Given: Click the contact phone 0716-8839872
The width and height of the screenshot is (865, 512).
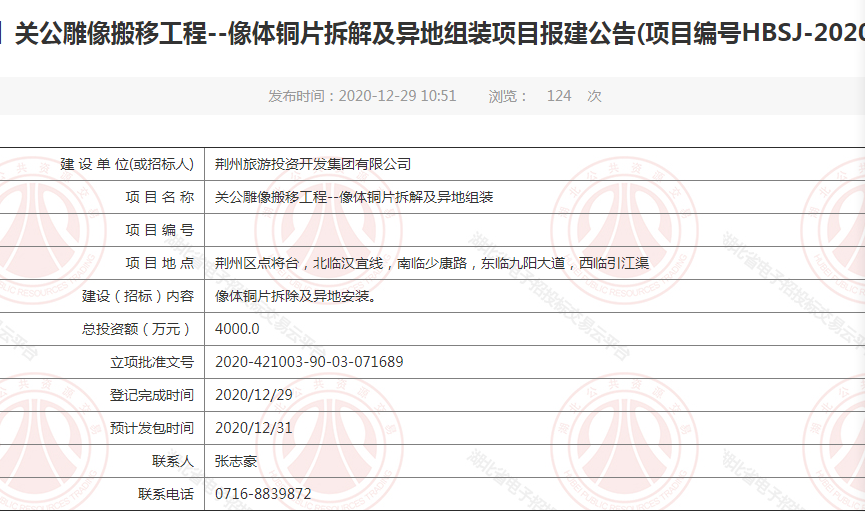Looking at the screenshot, I should point(263,494).
